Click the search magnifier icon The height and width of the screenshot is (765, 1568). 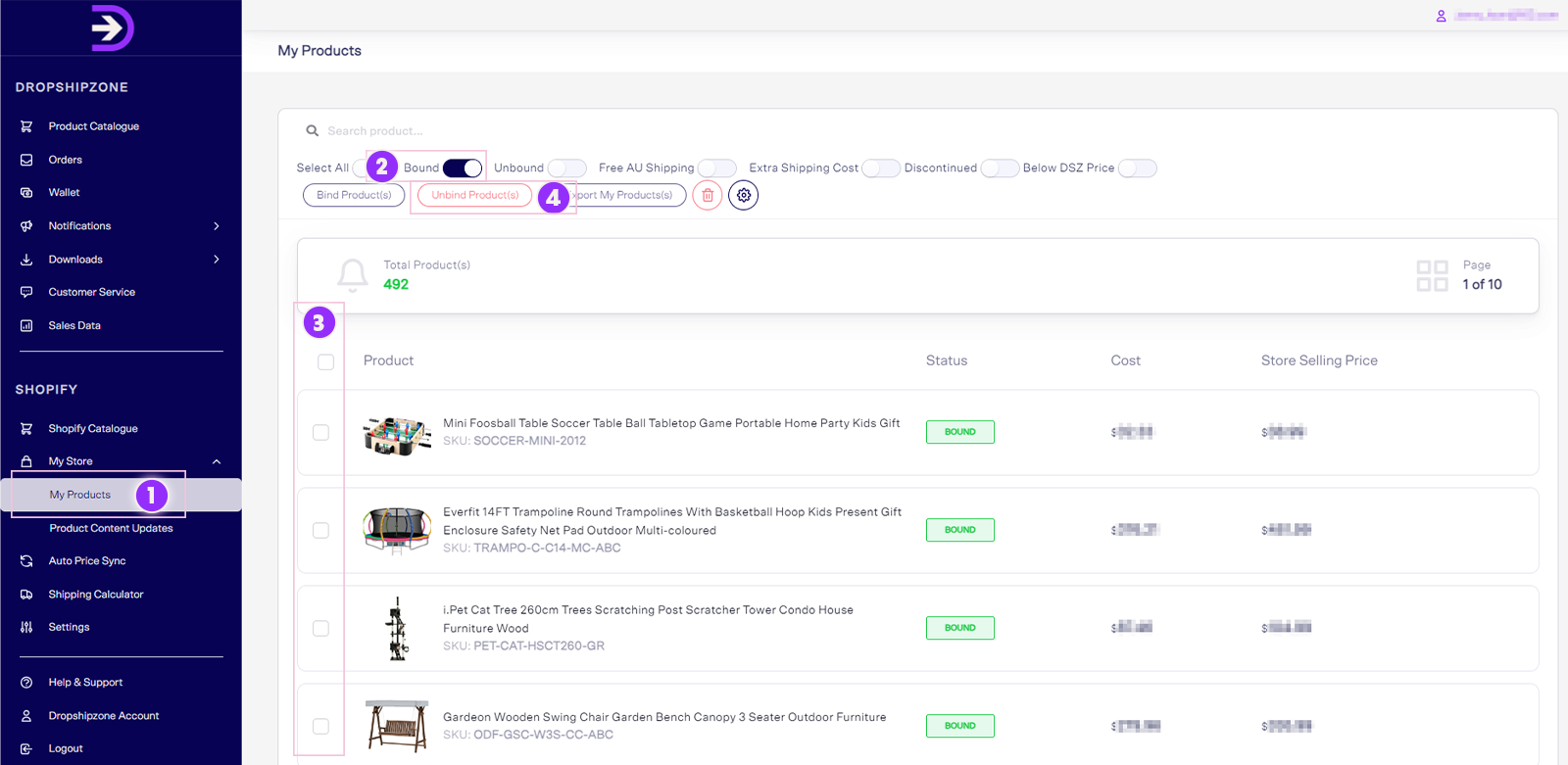[312, 130]
